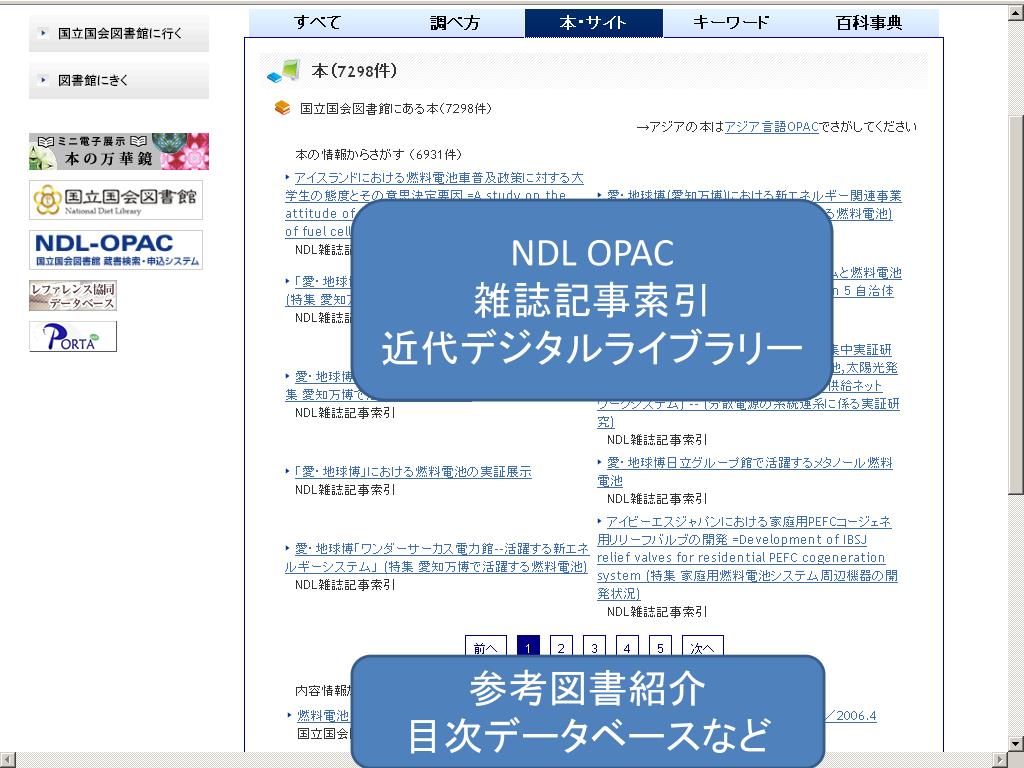Open 「愛・地球博」における燃料電池の実証展示 link
Viewport: 1024px width, 768px height.
[413, 472]
